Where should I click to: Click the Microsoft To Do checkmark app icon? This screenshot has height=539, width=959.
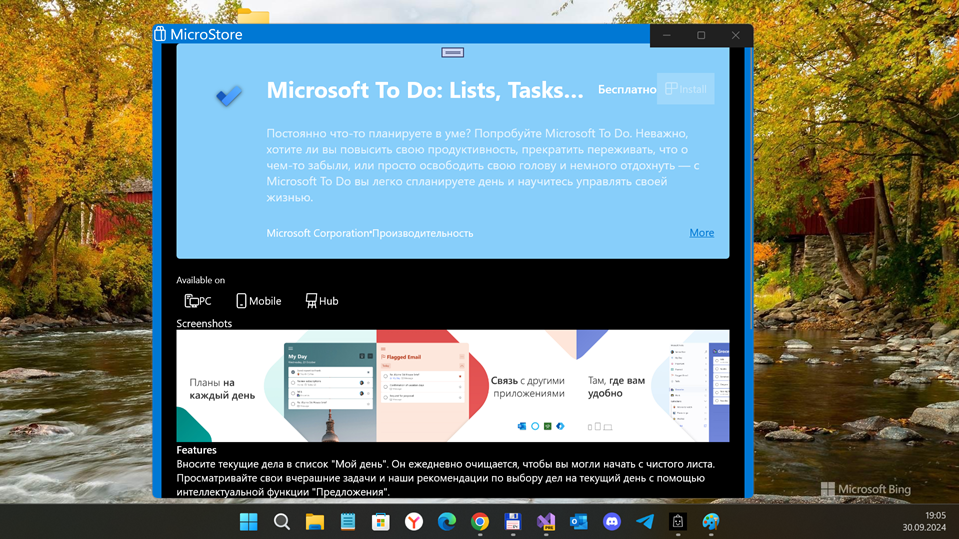coord(229,95)
